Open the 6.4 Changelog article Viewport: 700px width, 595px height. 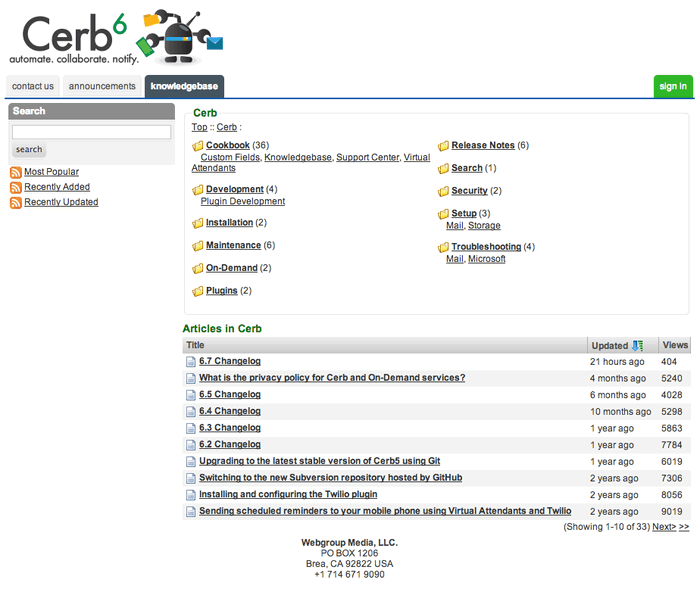coord(230,411)
